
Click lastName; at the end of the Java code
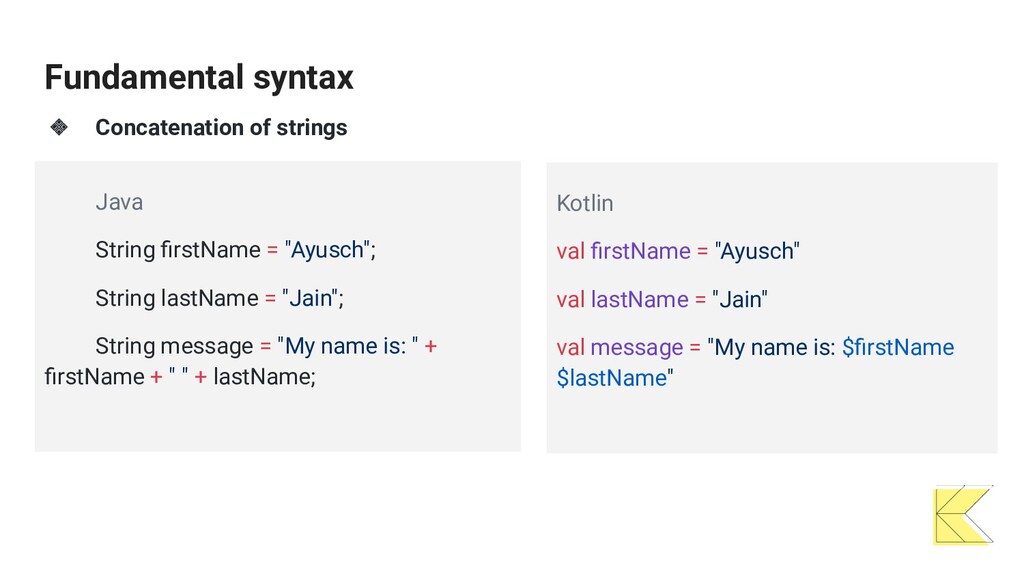tap(264, 377)
